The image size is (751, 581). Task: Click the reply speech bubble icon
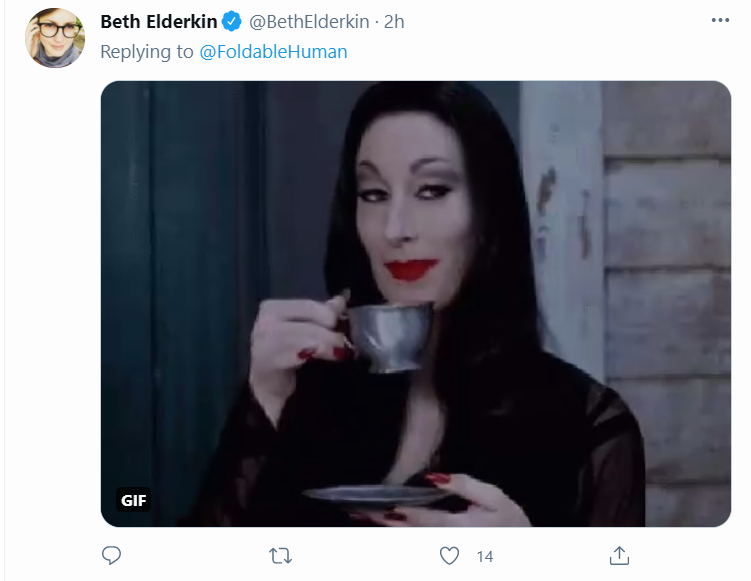point(112,556)
